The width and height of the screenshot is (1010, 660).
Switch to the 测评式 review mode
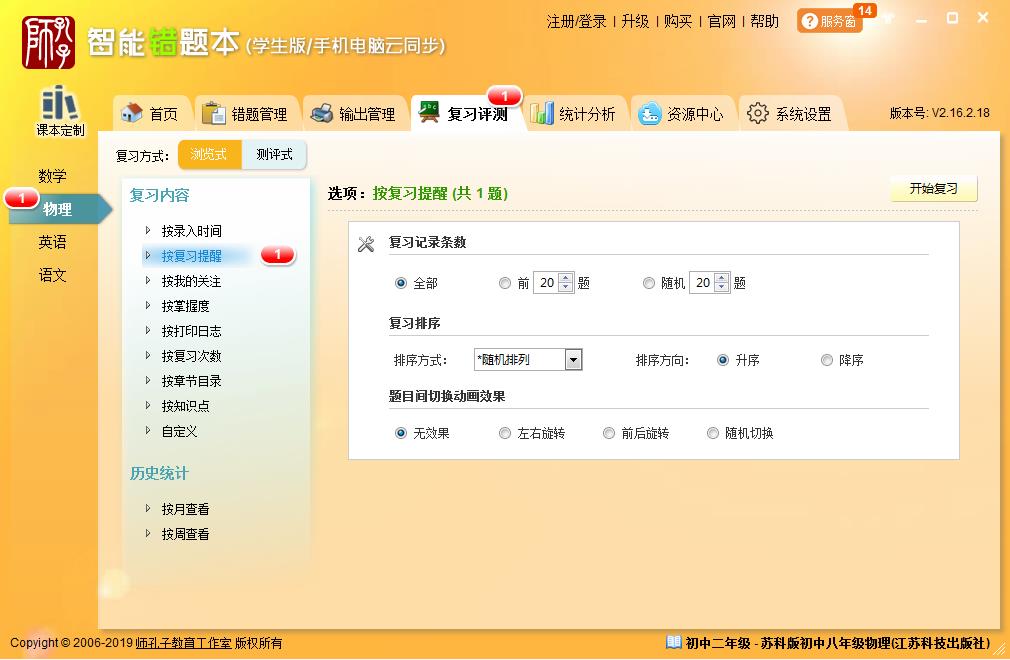(x=274, y=155)
